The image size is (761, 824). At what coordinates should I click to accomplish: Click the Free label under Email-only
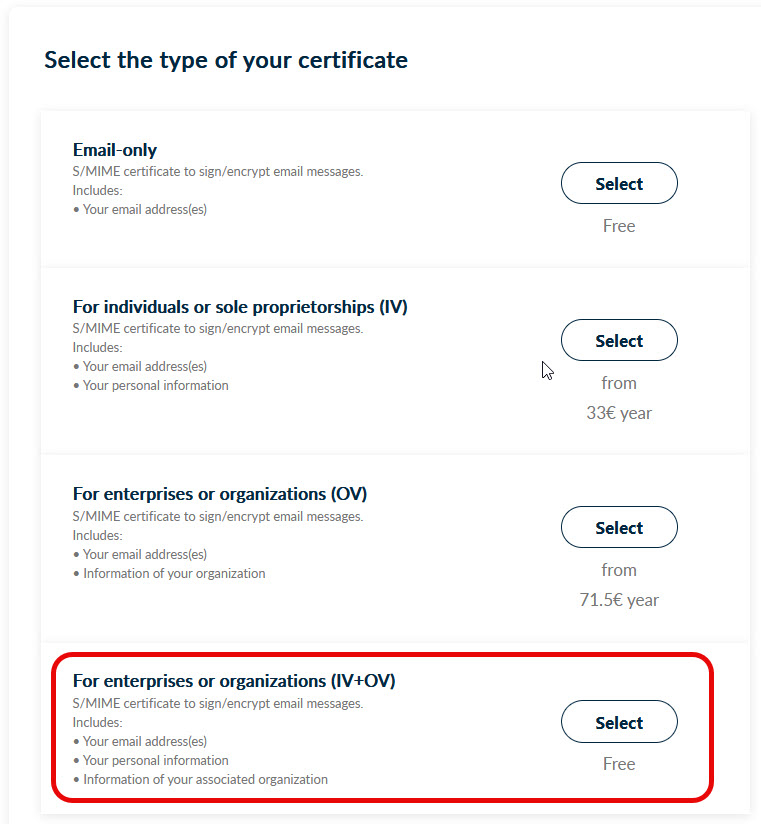pyautogui.click(x=618, y=226)
